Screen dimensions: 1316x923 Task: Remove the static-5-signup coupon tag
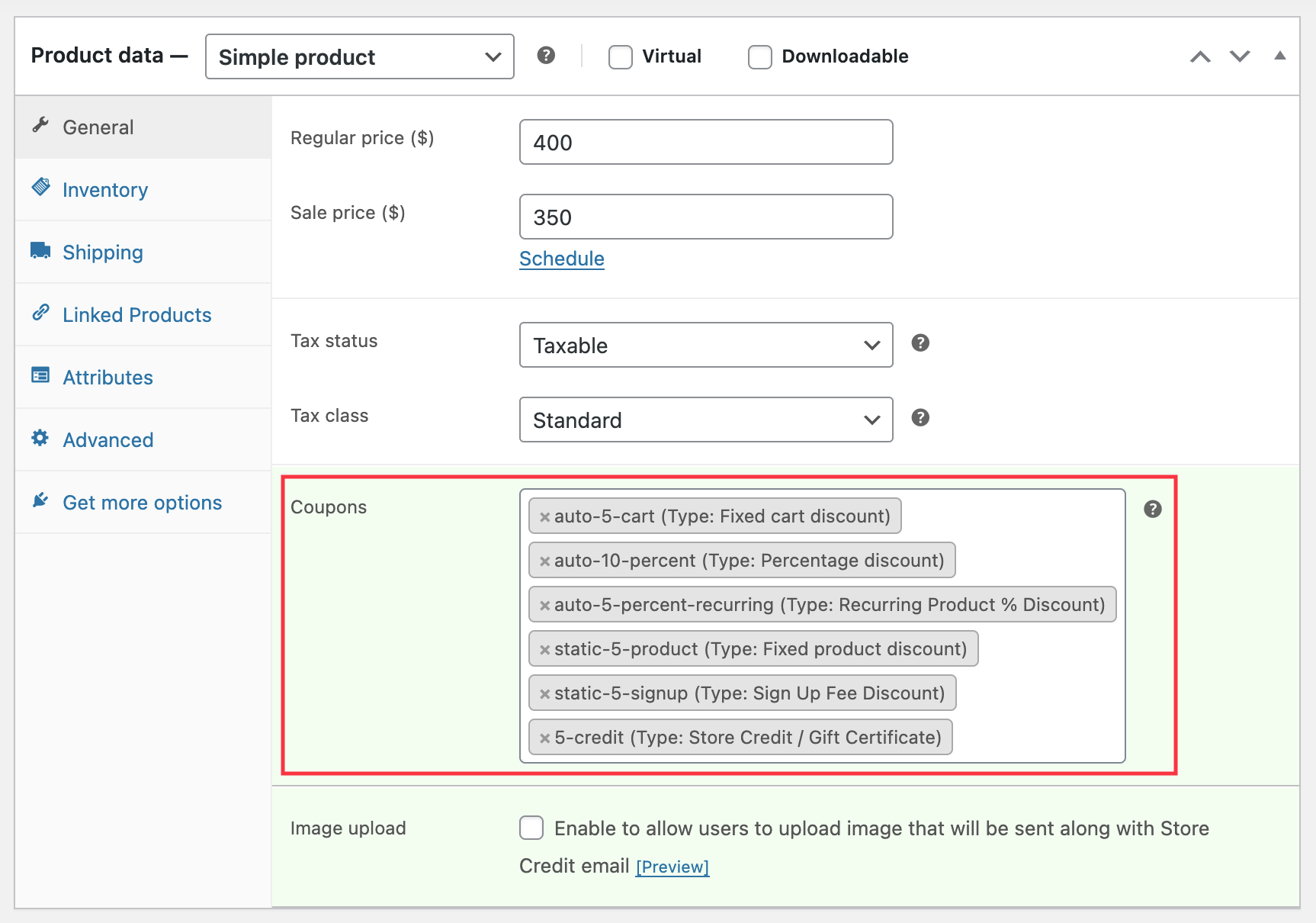[x=544, y=694]
